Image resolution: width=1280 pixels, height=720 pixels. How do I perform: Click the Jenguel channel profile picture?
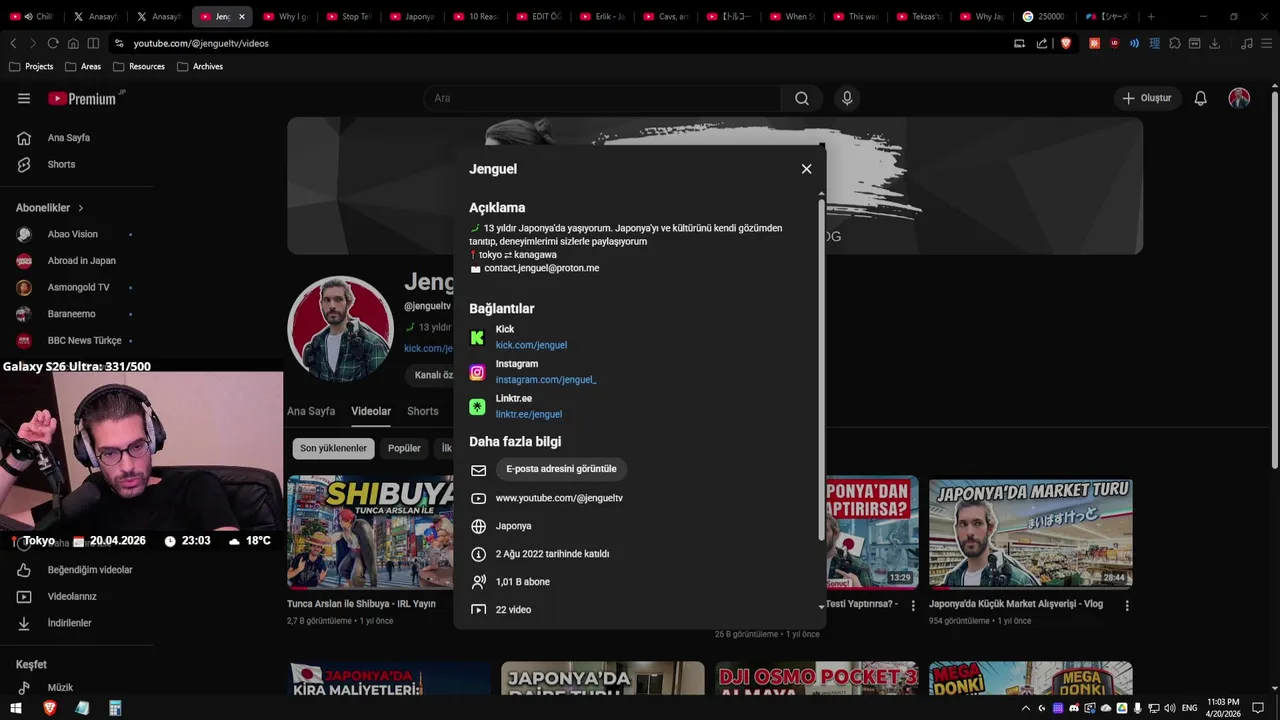[340, 329]
